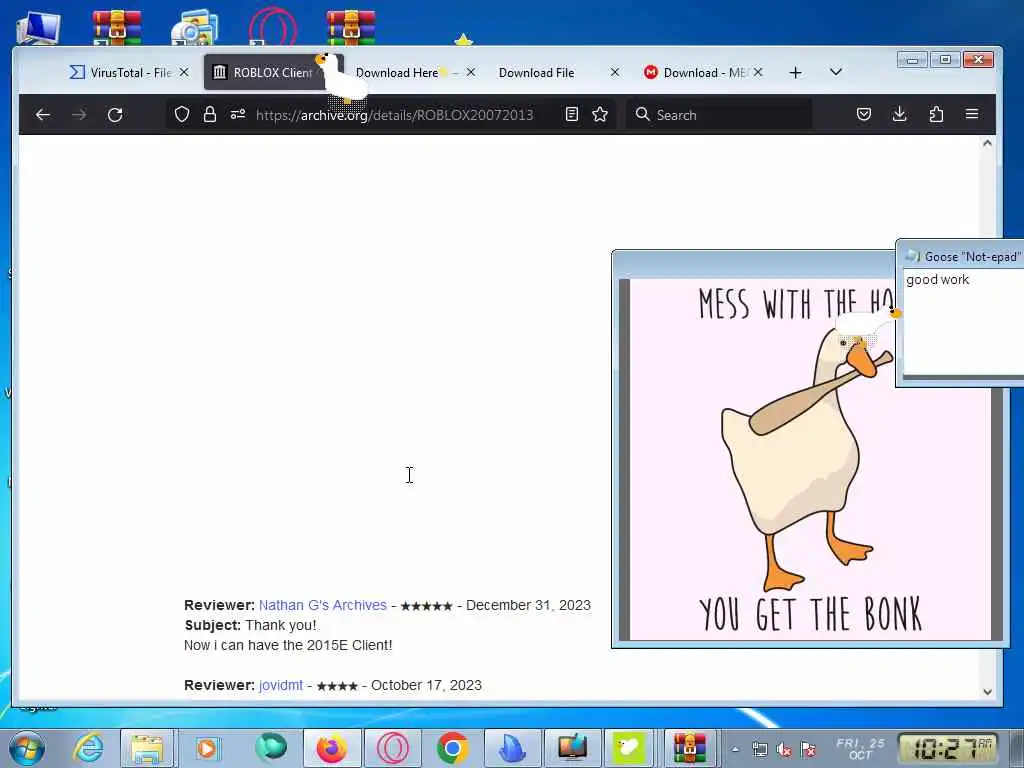The height and width of the screenshot is (768, 1024).
Task: Open the Firefox hamburger menu
Action: click(972, 114)
